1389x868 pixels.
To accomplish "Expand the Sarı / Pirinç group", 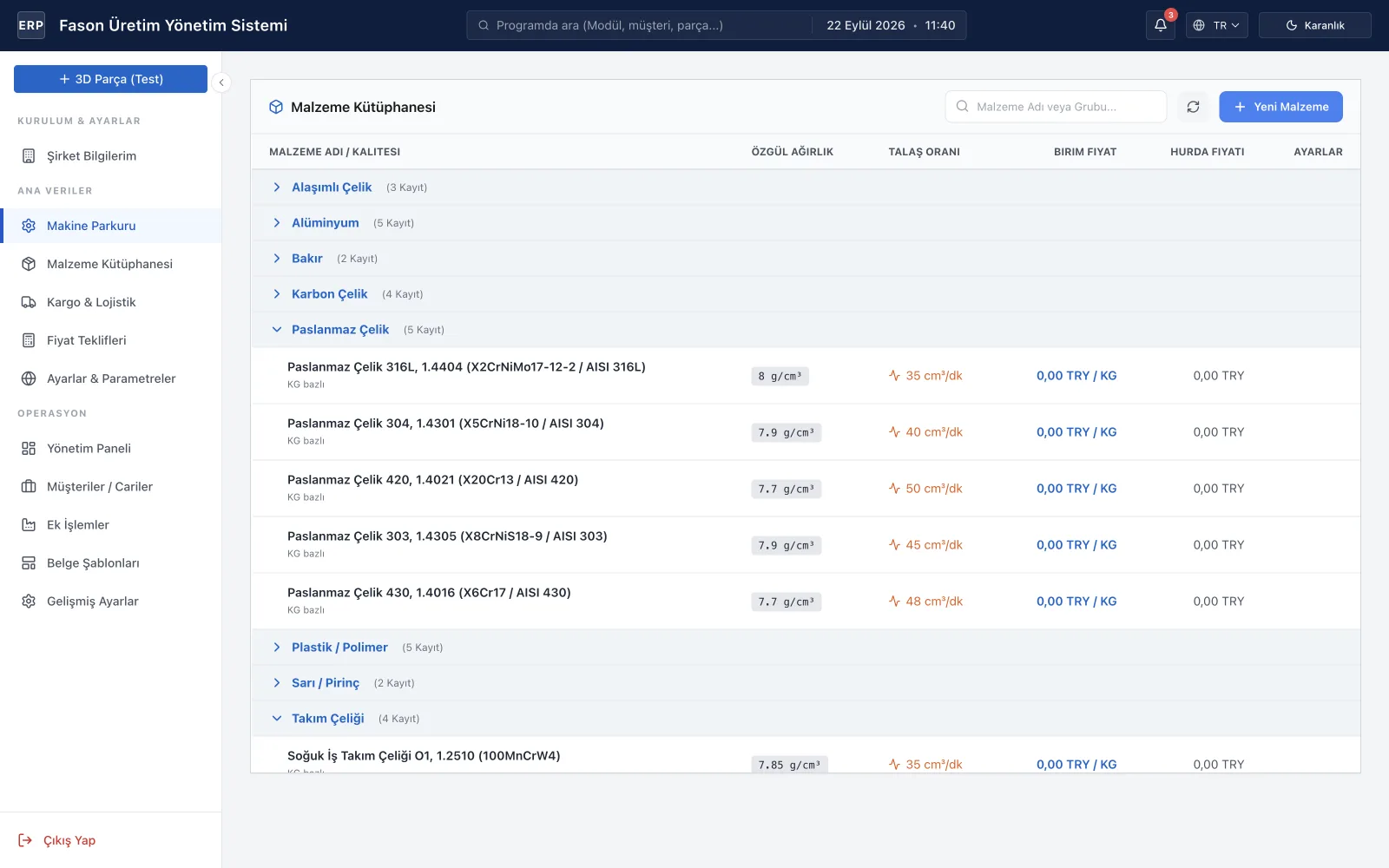I will (277, 683).
